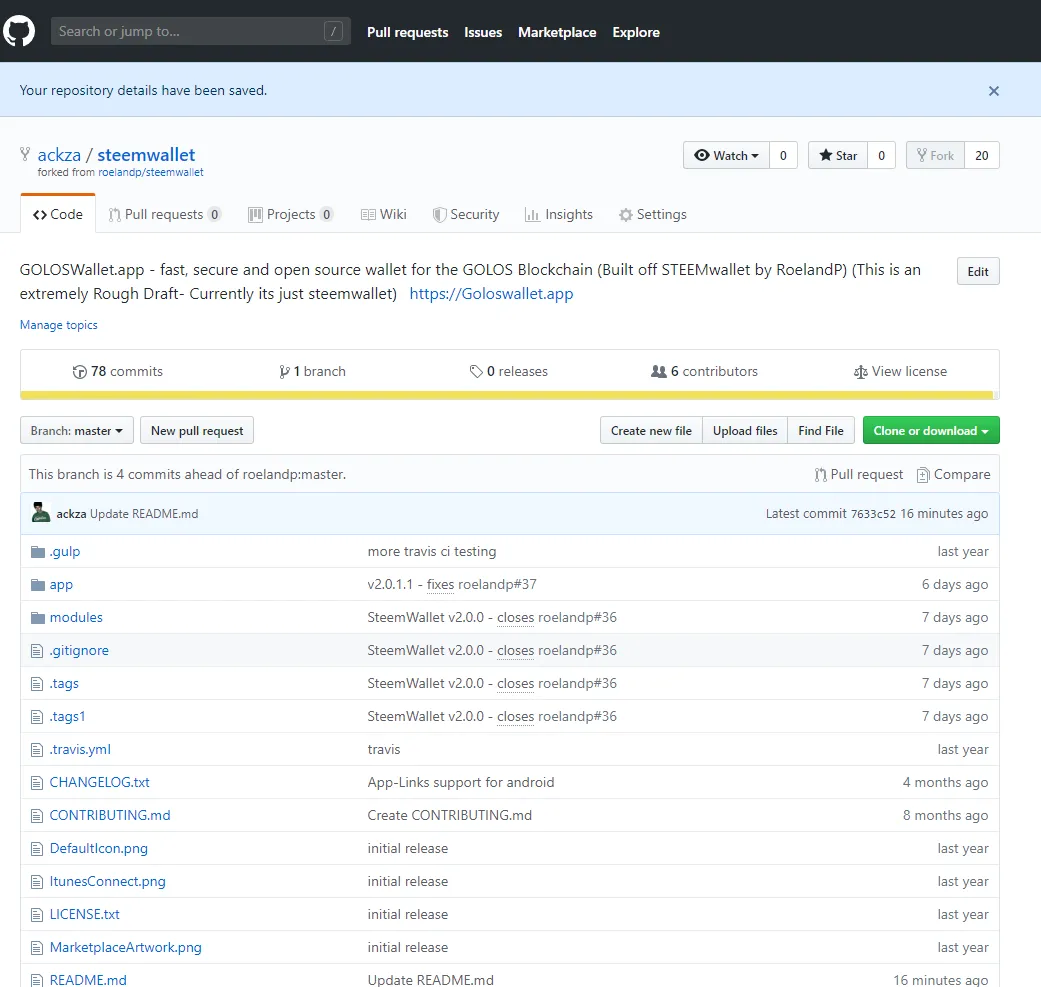Click the slash shortcut icon in the search box
Image resolution: width=1041 pixels, height=987 pixels.
click(x=333, y=31)
